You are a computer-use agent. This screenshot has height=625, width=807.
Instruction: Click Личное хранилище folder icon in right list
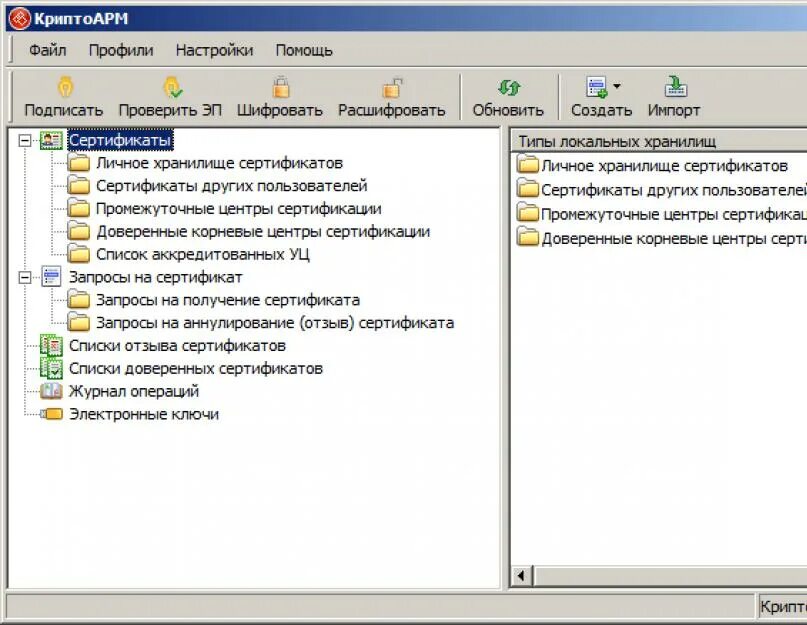click(527, 165)
